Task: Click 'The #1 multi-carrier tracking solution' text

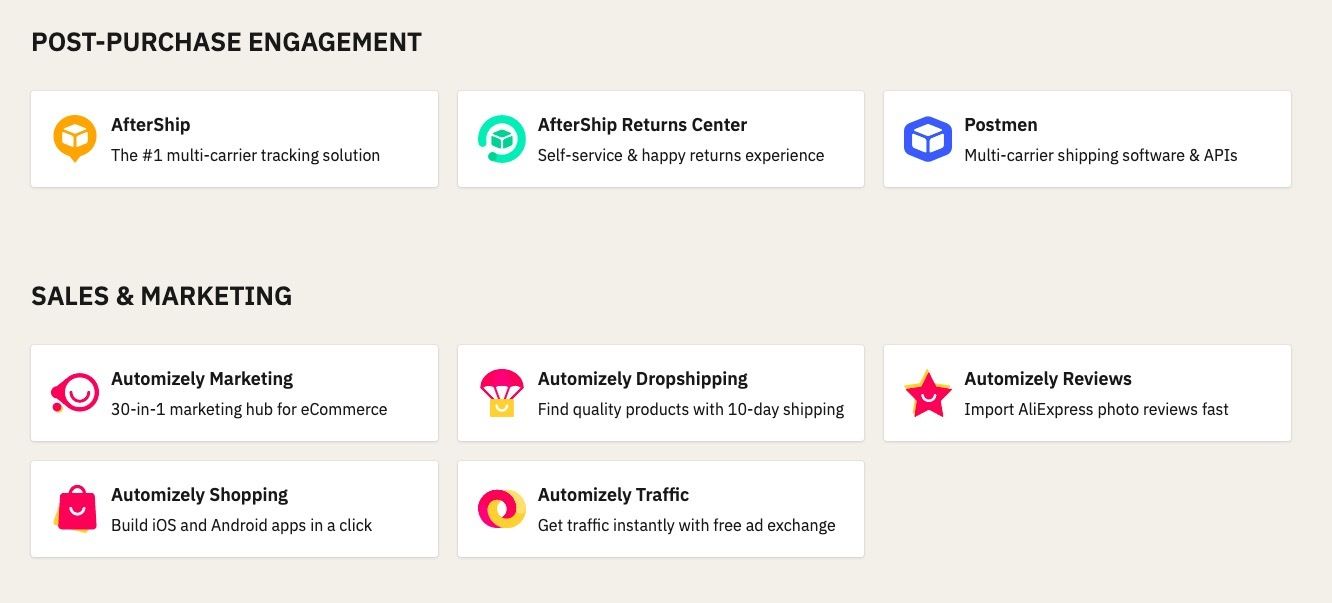Action: coord(245,155)
